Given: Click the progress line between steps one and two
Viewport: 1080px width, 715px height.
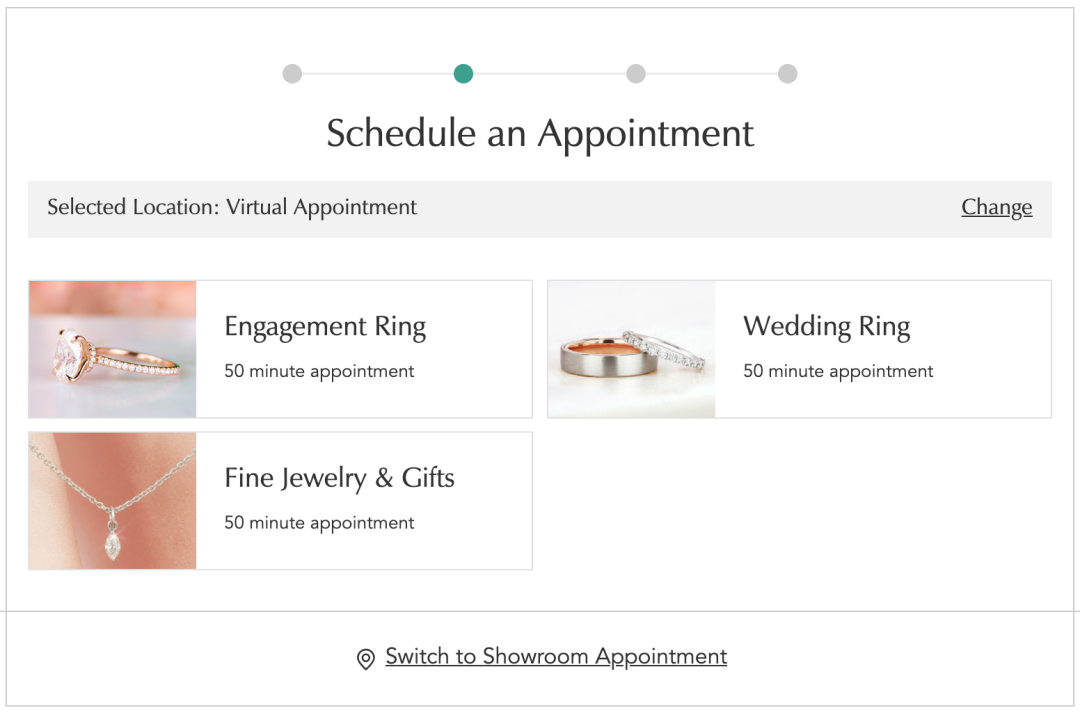Looking at the screenshot, I should click(x=377, y=74).
